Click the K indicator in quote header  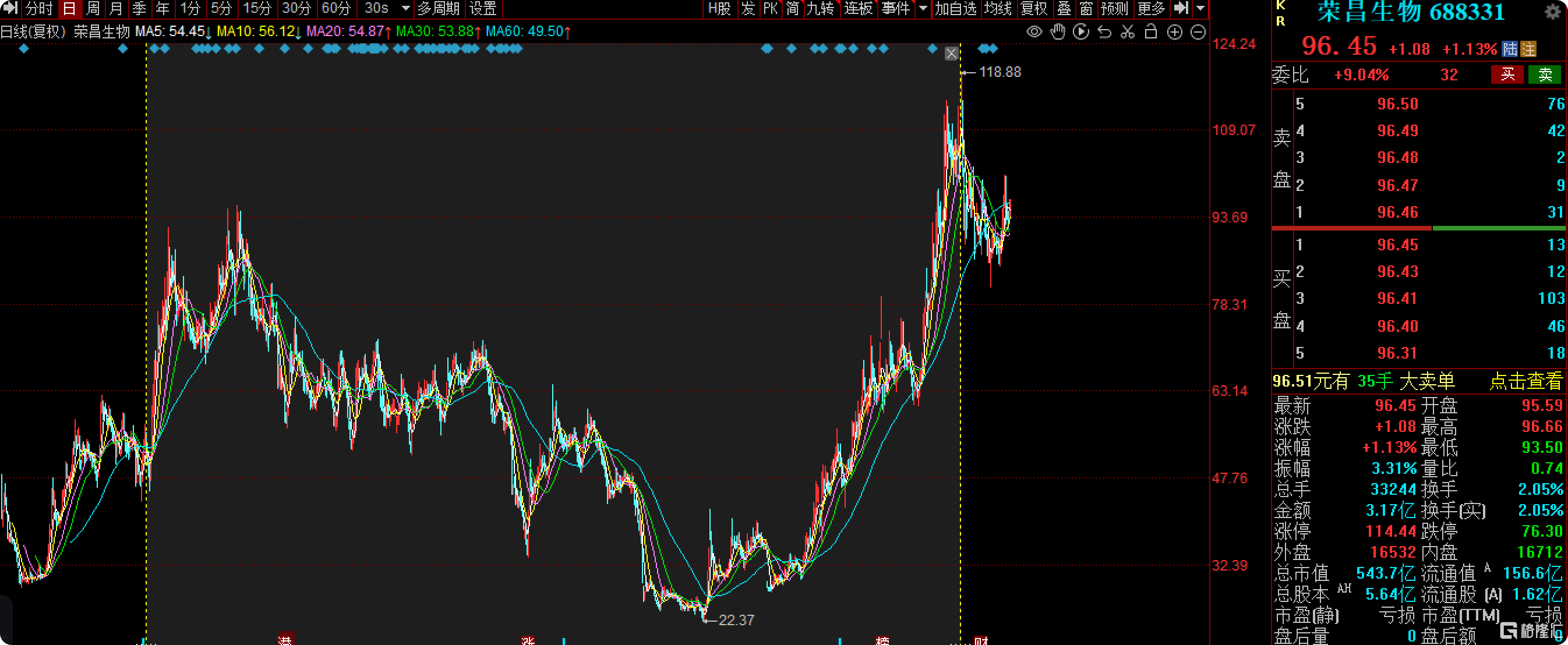click(1280, 5)
